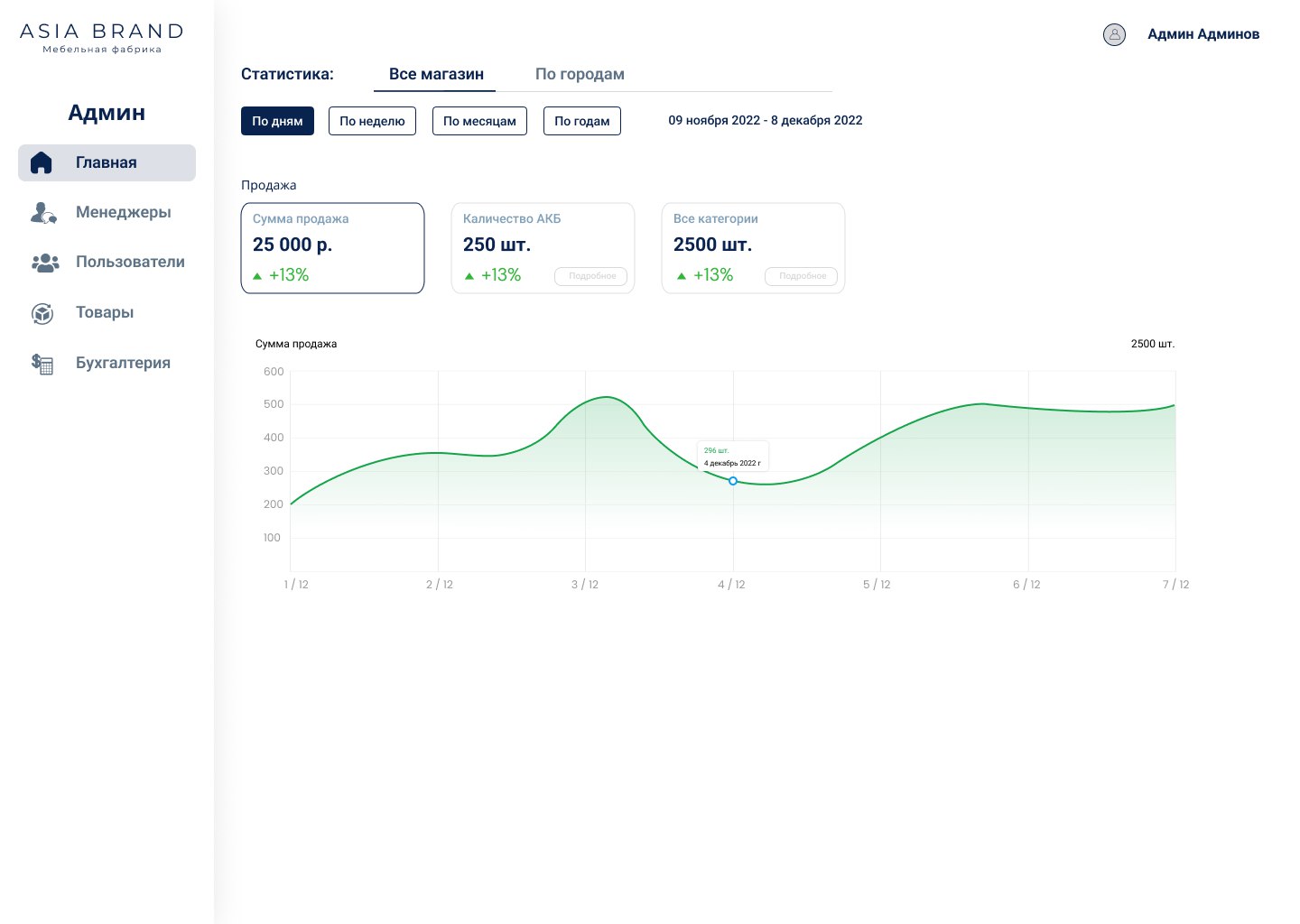Open Подробное on the Все категории card
Screen dimensions: 1300x924
pos(802,277)
